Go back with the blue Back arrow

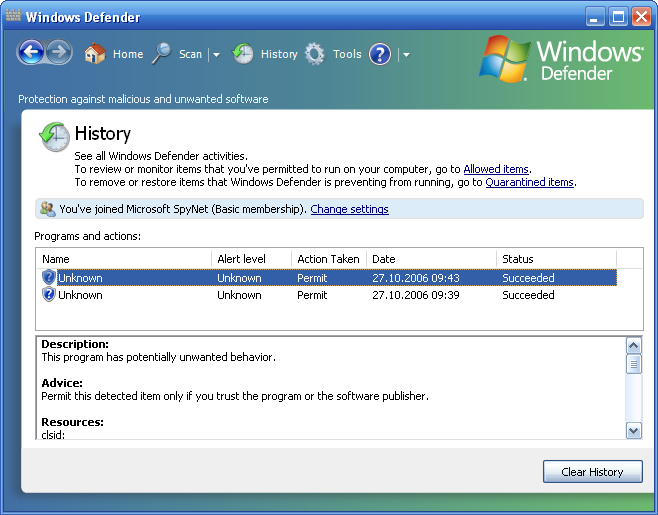pyautogui.click(x=31, y=52)
